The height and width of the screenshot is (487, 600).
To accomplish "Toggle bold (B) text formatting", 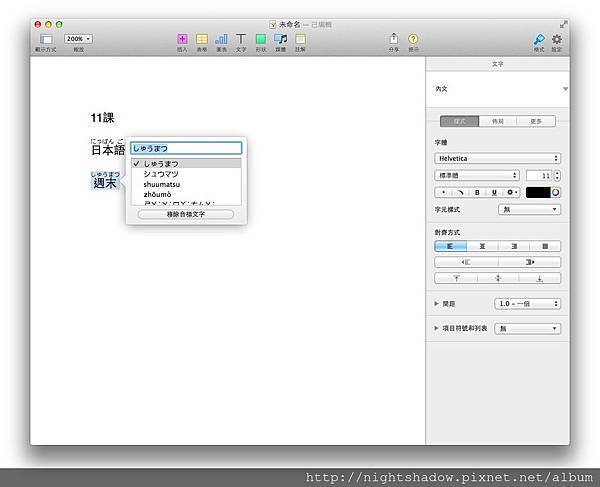I will coord(478,192).
